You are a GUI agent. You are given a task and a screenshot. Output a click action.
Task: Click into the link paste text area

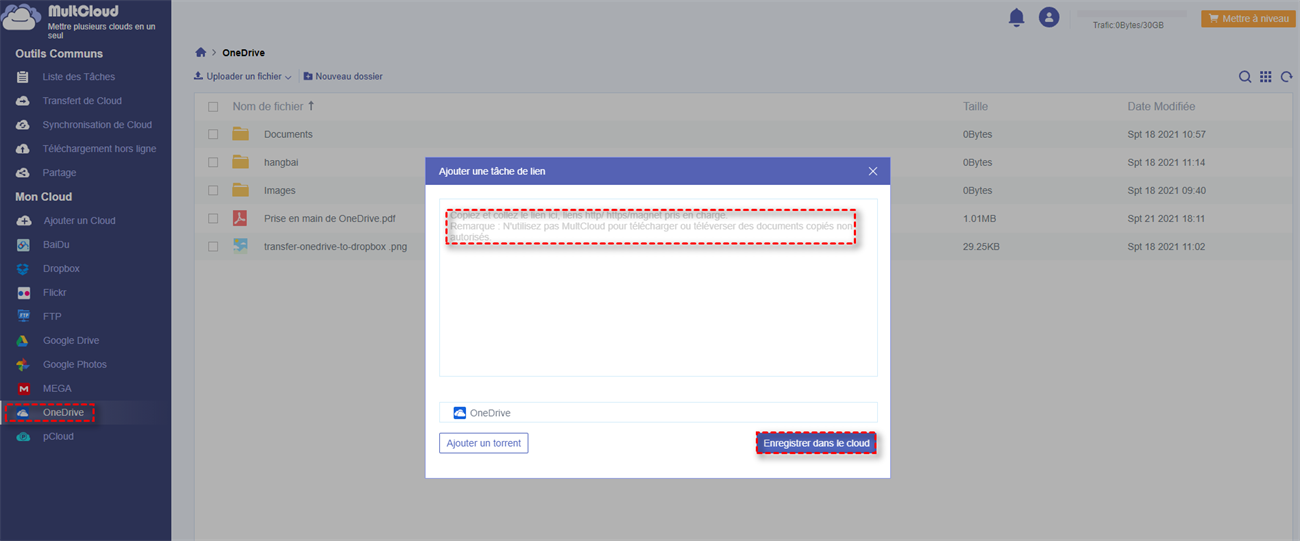(658, 287)
